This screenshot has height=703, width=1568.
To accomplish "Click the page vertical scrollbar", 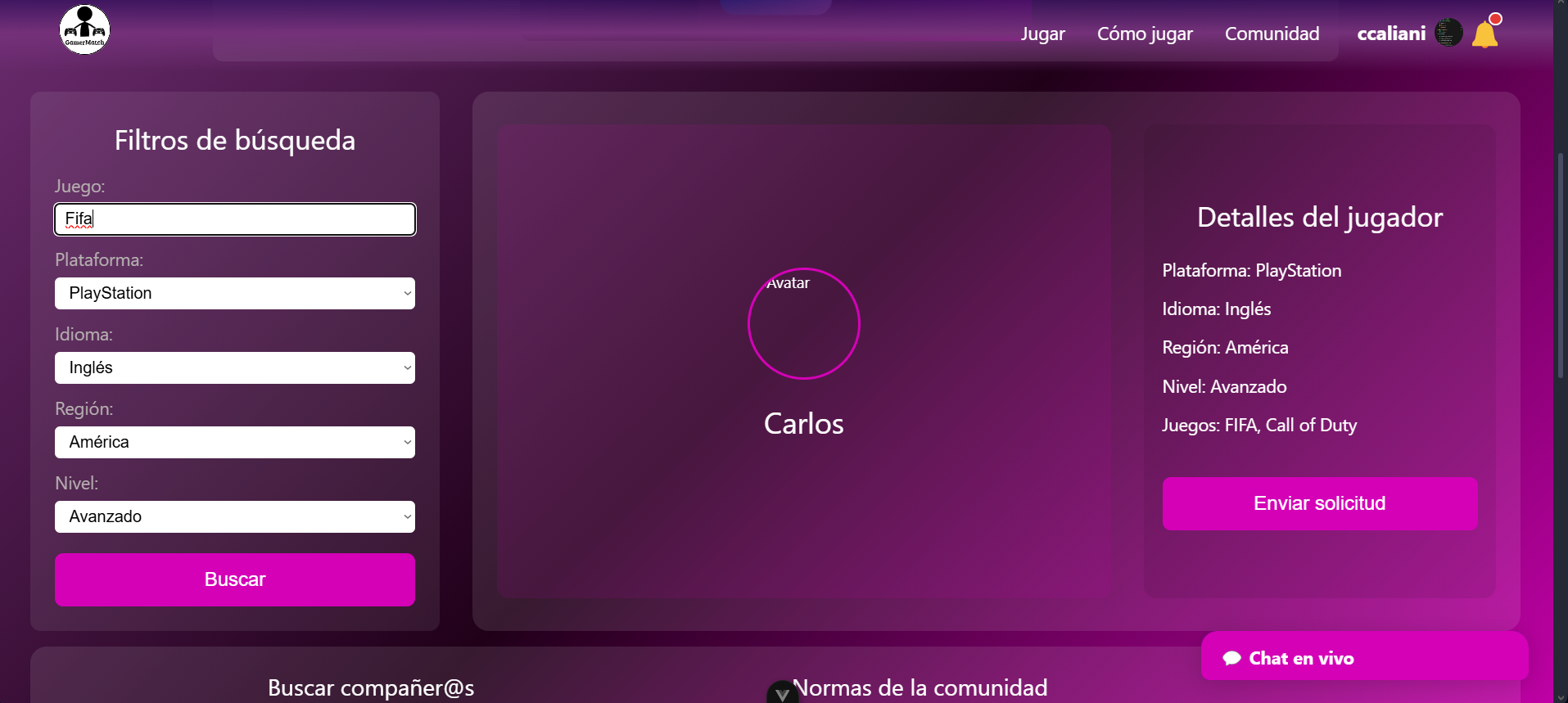I will coord(1561,262).
